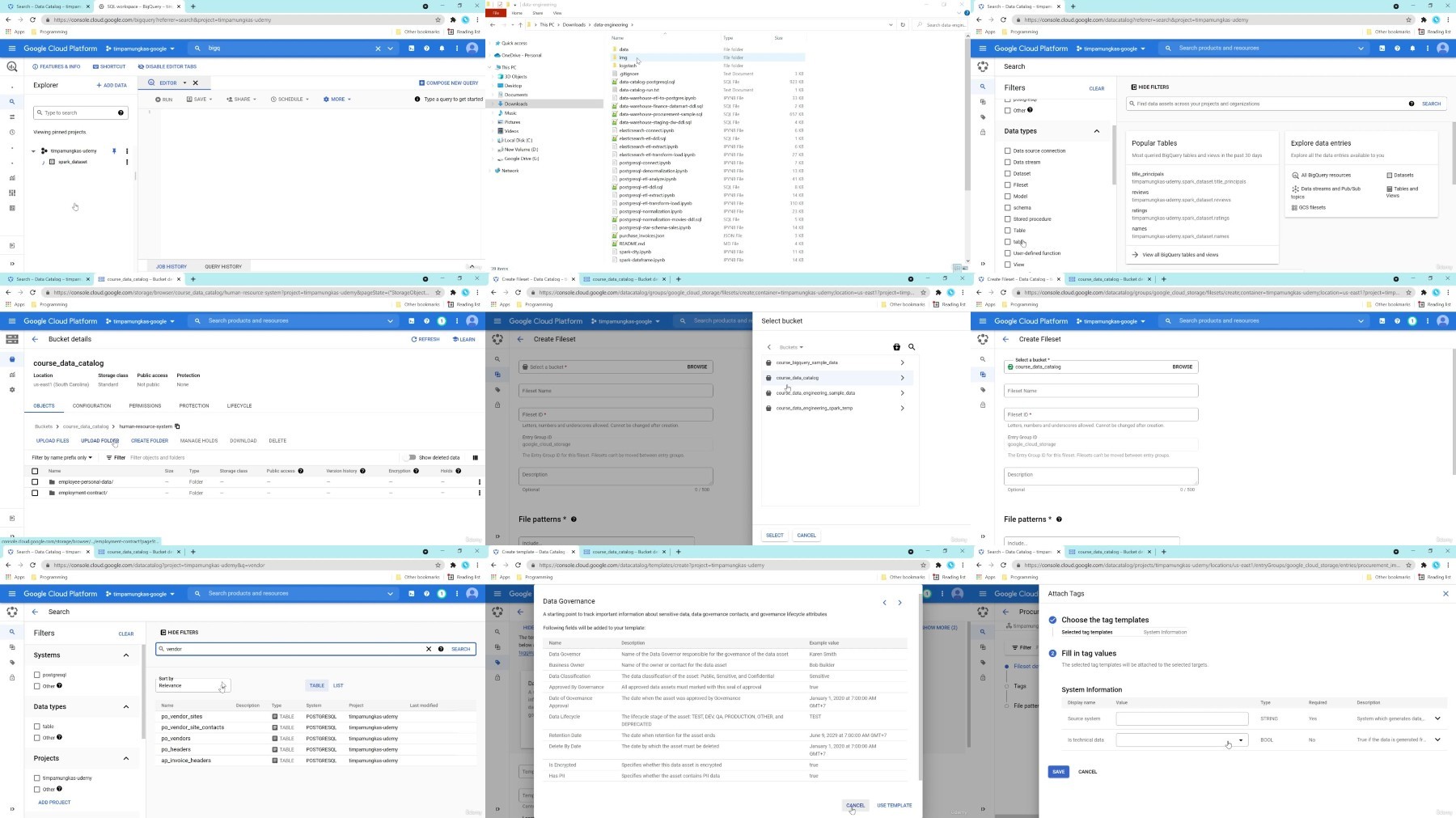1456x818 pixels.
Task: Check the 'Stored procedure' data type filter
Action: pyautogui.click(x=1007, y=219)
